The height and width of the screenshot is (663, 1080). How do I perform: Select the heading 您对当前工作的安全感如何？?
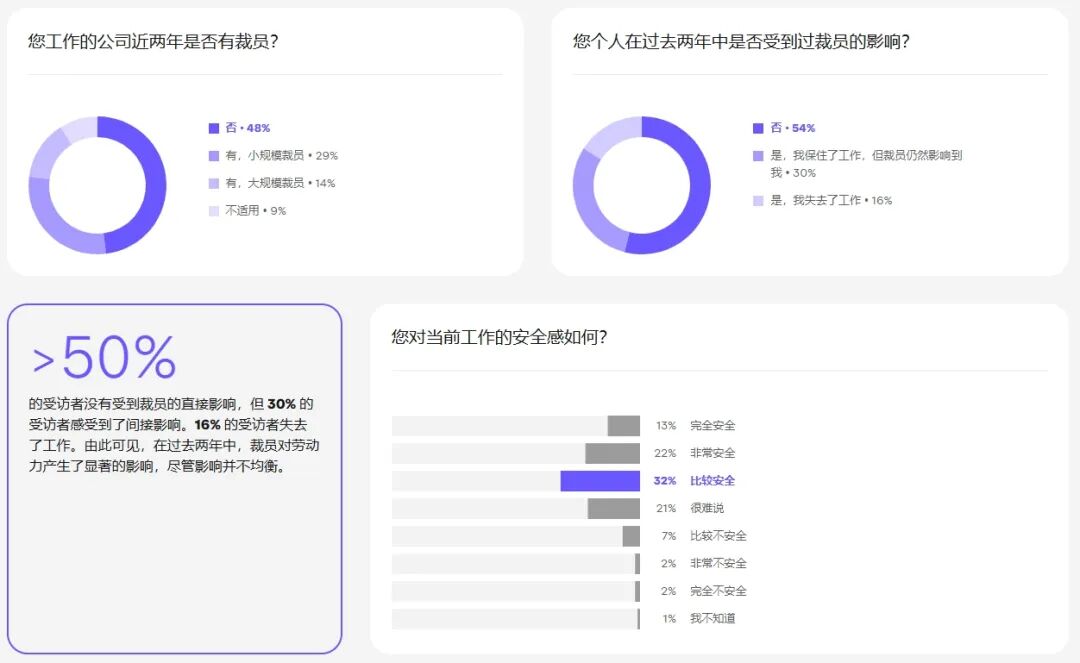pos(499,337)
